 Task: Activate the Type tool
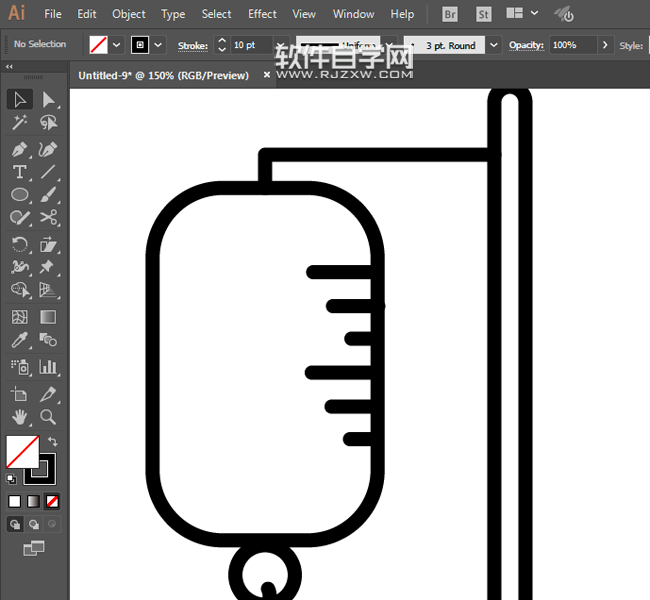click(x=19, y=173)
